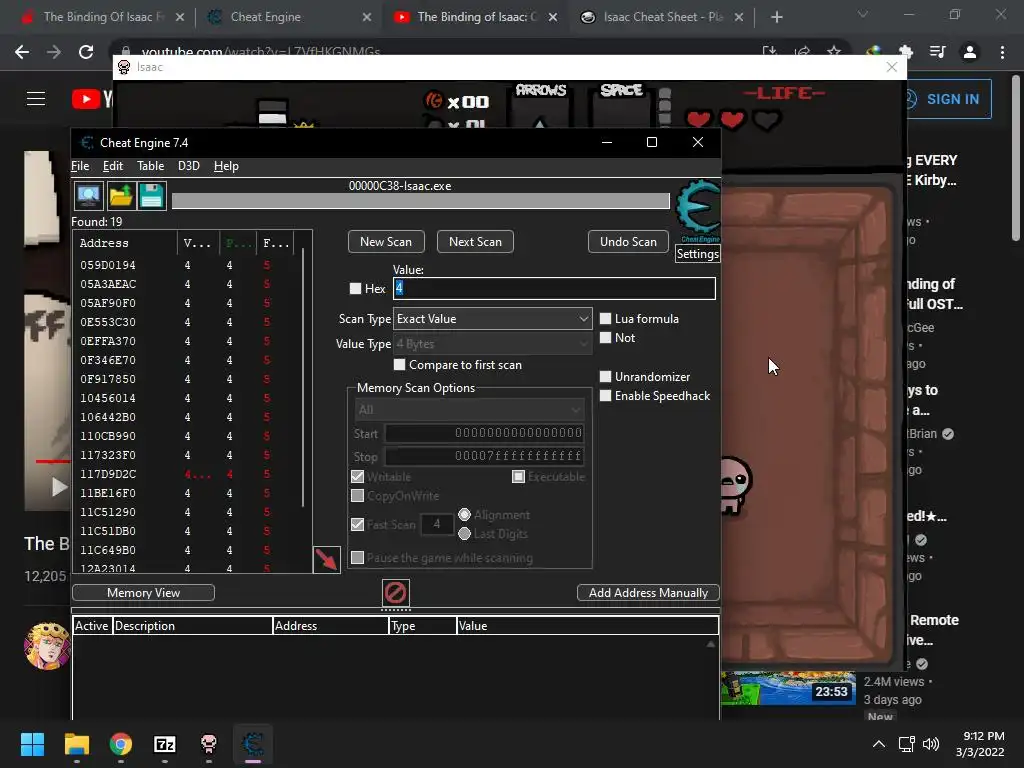Toggle Pause the game while scanning
Image resolution: width=1024 pixels, height=768 pixels.
[x=357, y=558]
